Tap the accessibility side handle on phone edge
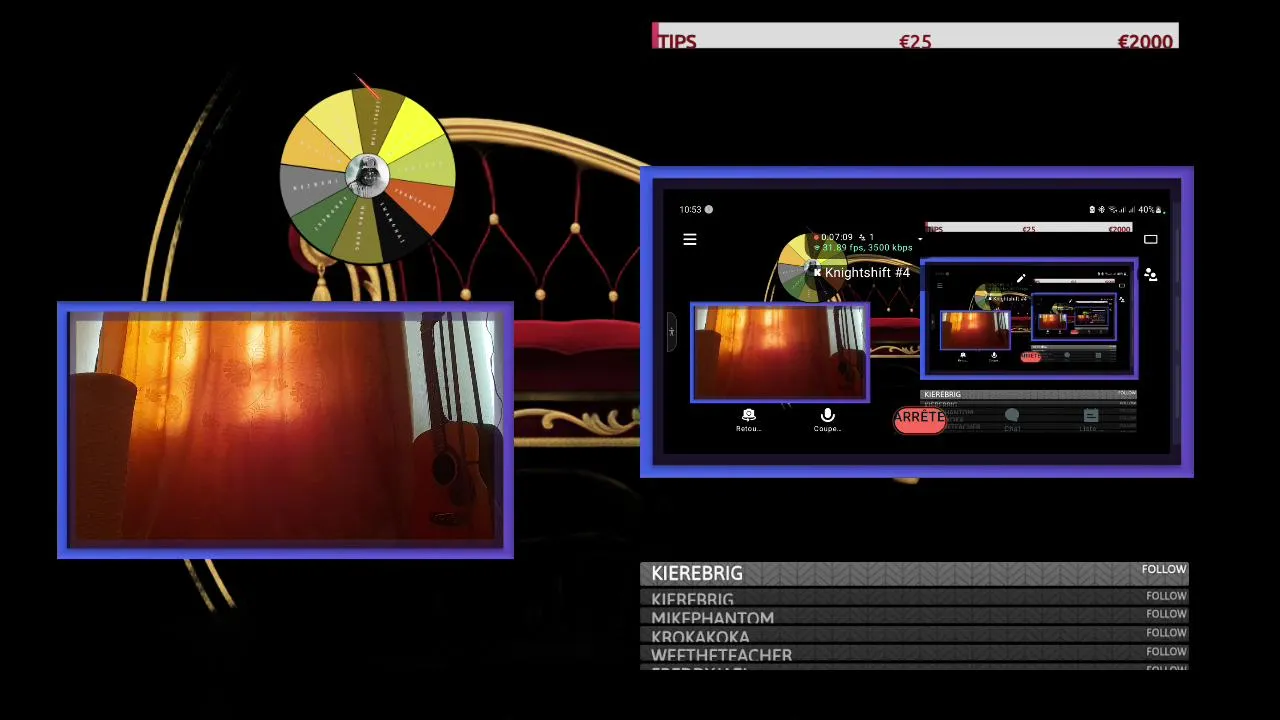The height and width of the screenshot is (720, 1280). 671,331
